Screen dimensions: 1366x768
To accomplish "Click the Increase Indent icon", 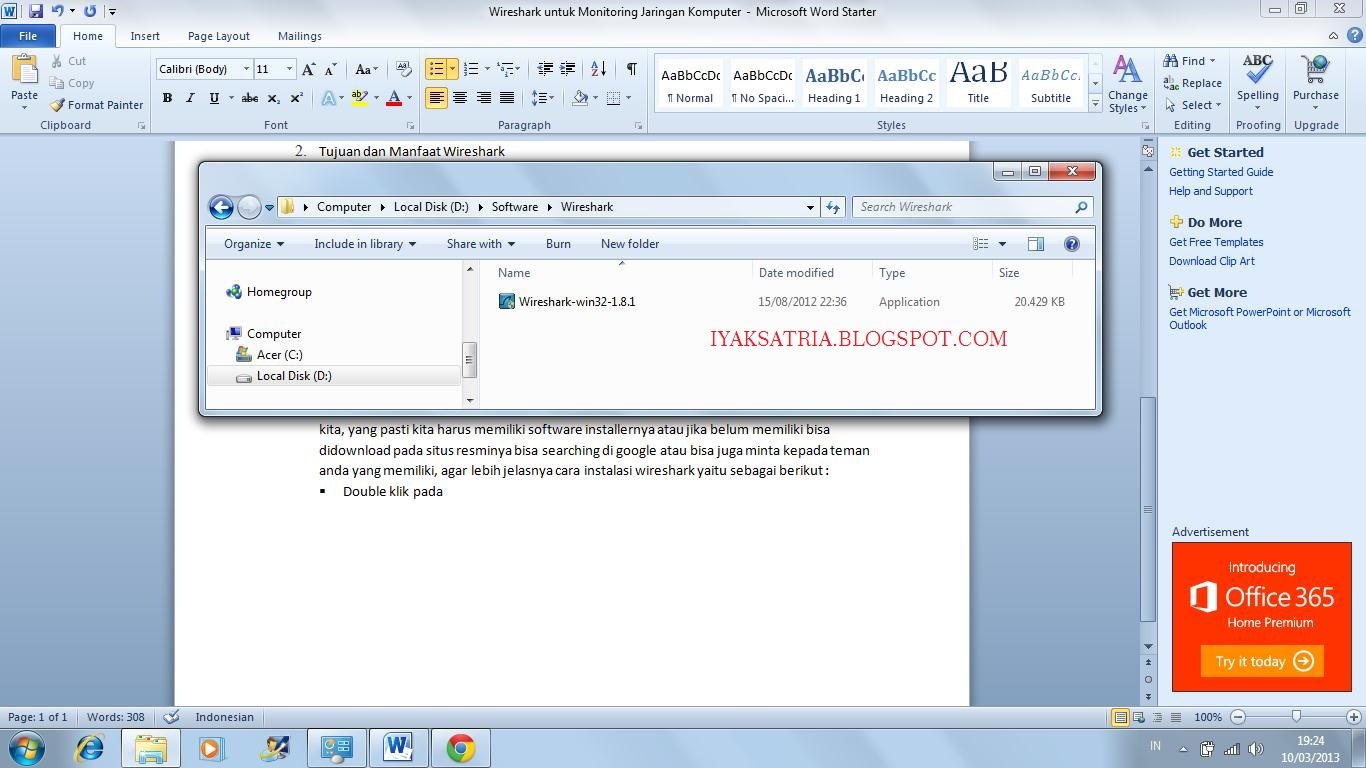I will tap(568, 69).
